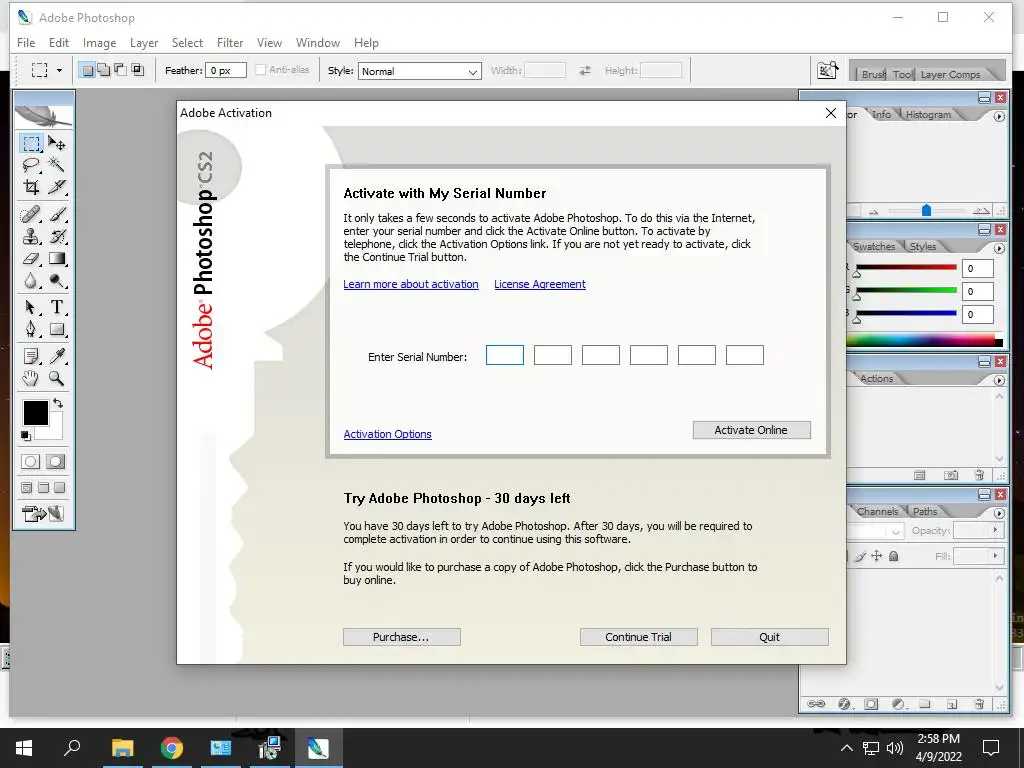Open the Activation Options link

tap(387, 434)
